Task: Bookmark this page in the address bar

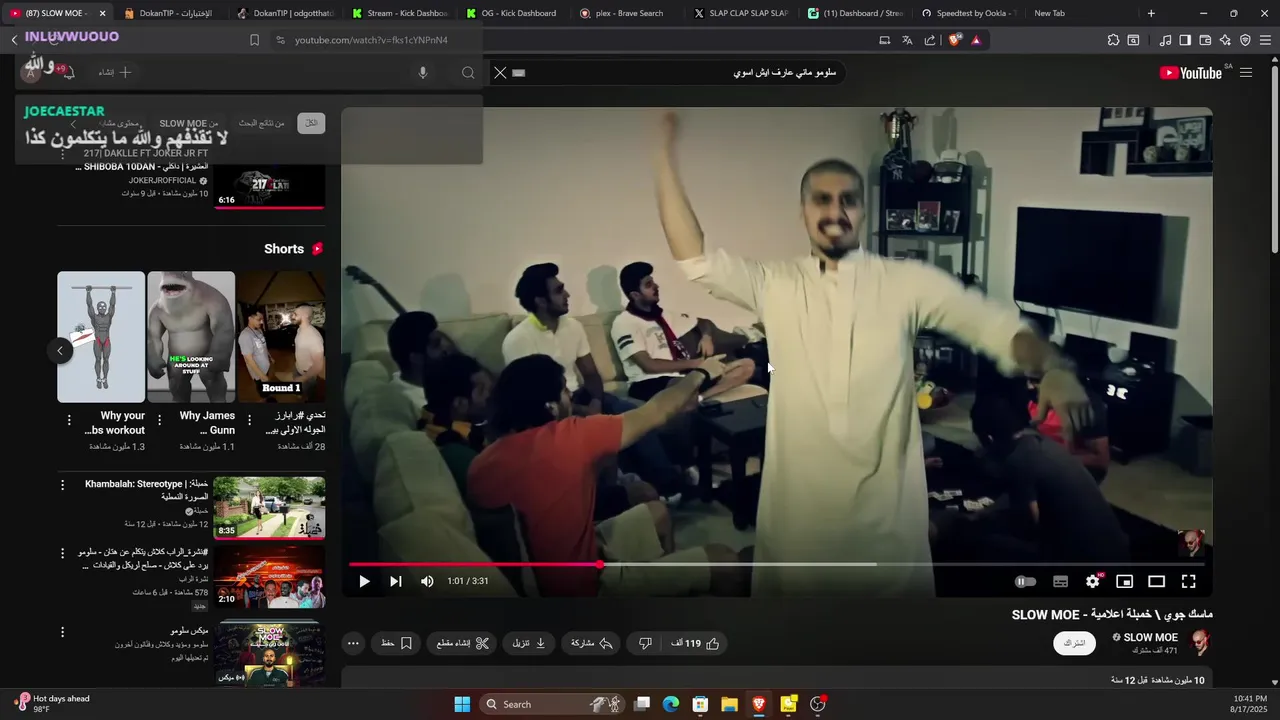Action: pyautogui.click(x=254, y=40)
